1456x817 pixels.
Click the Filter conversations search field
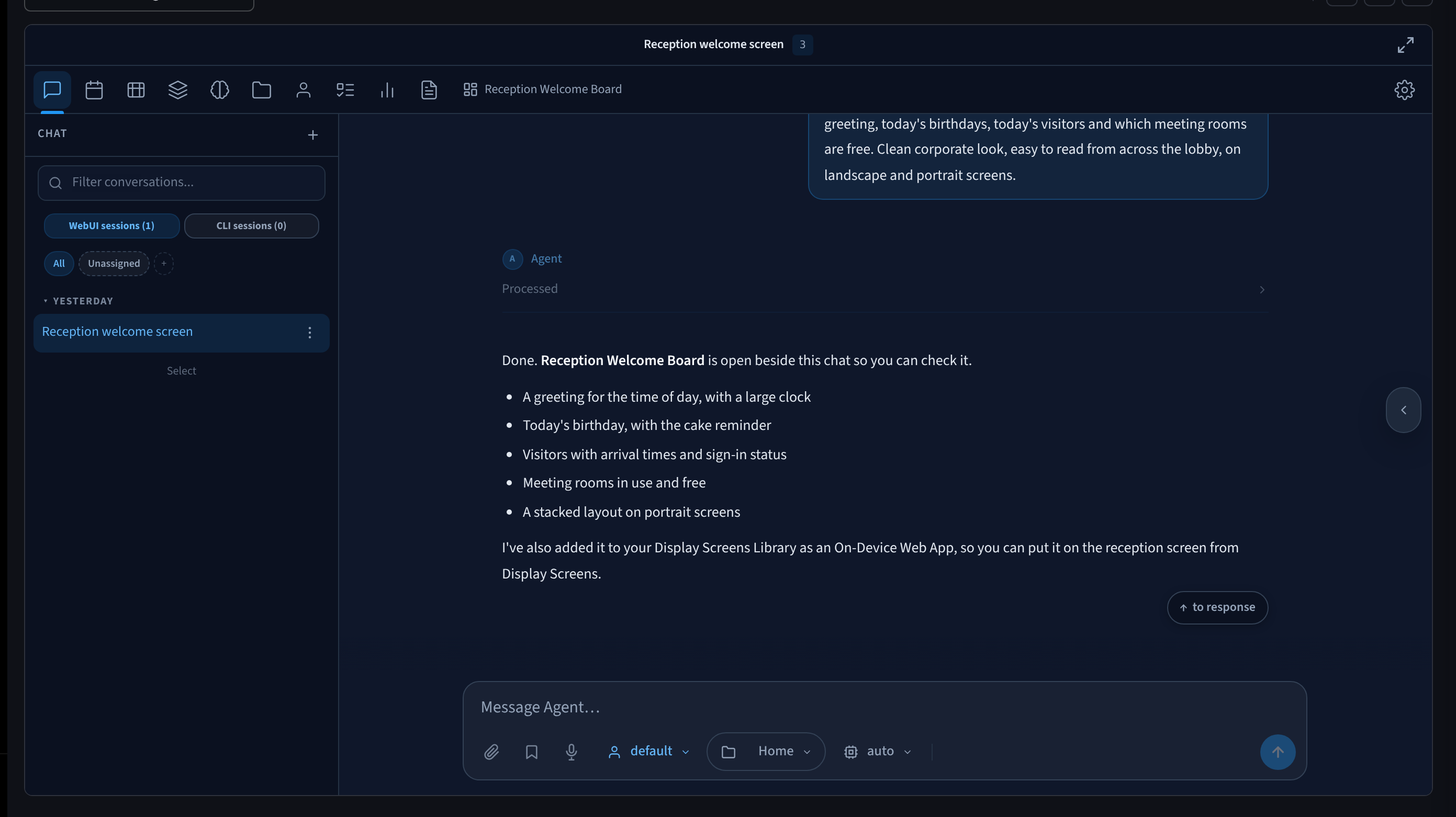coord(181,183)
